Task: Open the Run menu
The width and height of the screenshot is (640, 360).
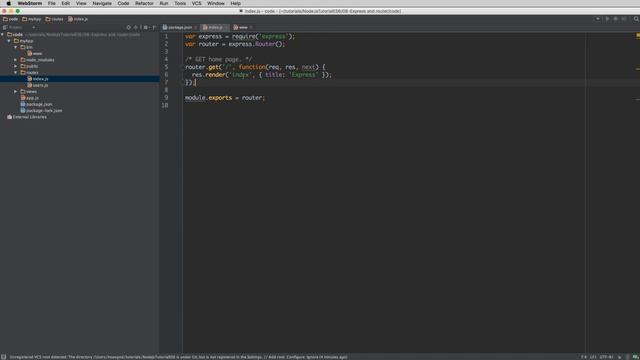Action: pyautogui.click(x=164, y=3)
